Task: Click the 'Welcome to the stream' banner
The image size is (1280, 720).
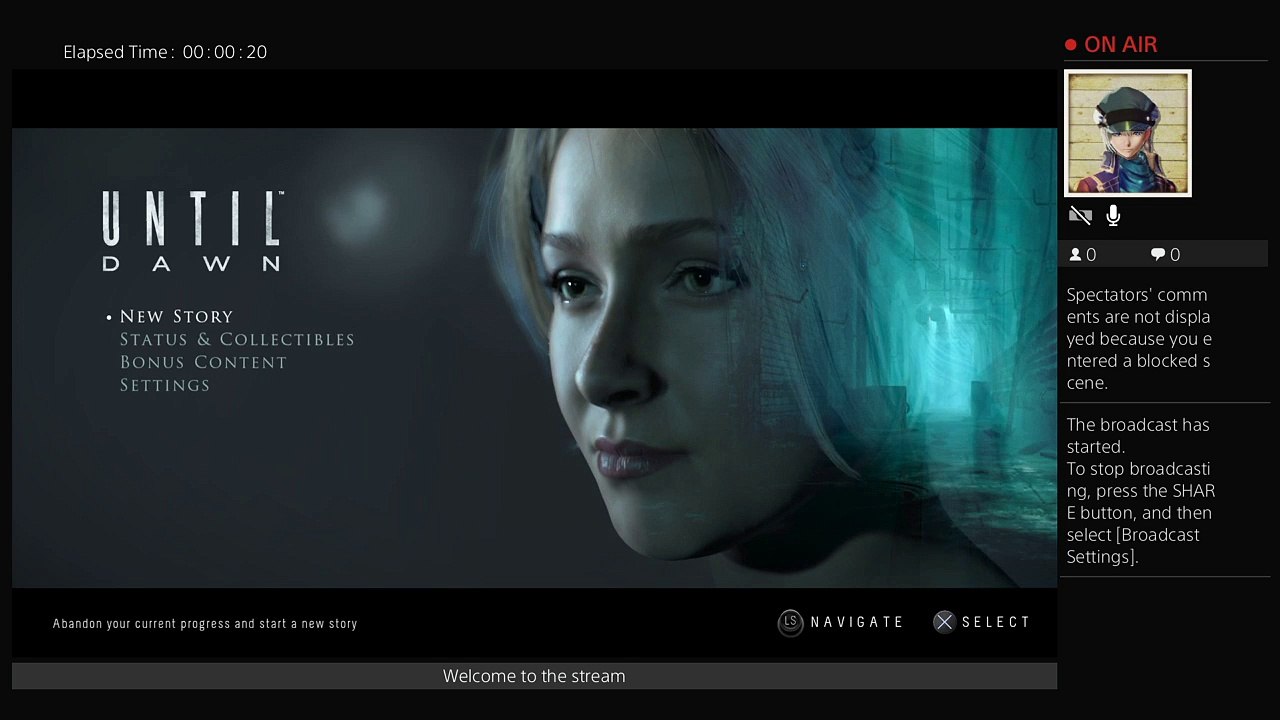Action: point(534,676)
